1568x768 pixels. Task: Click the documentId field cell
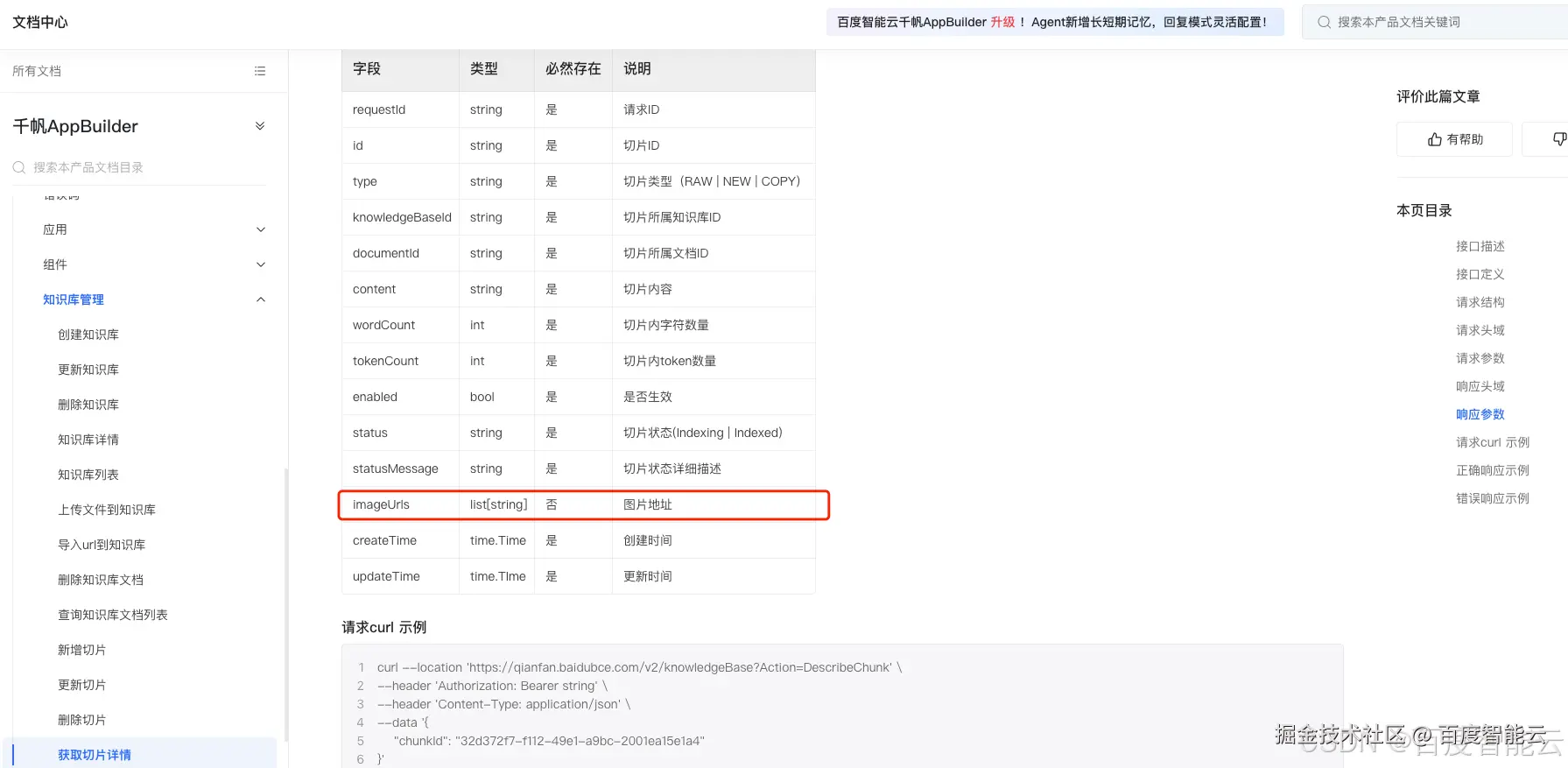click(400, 253)
